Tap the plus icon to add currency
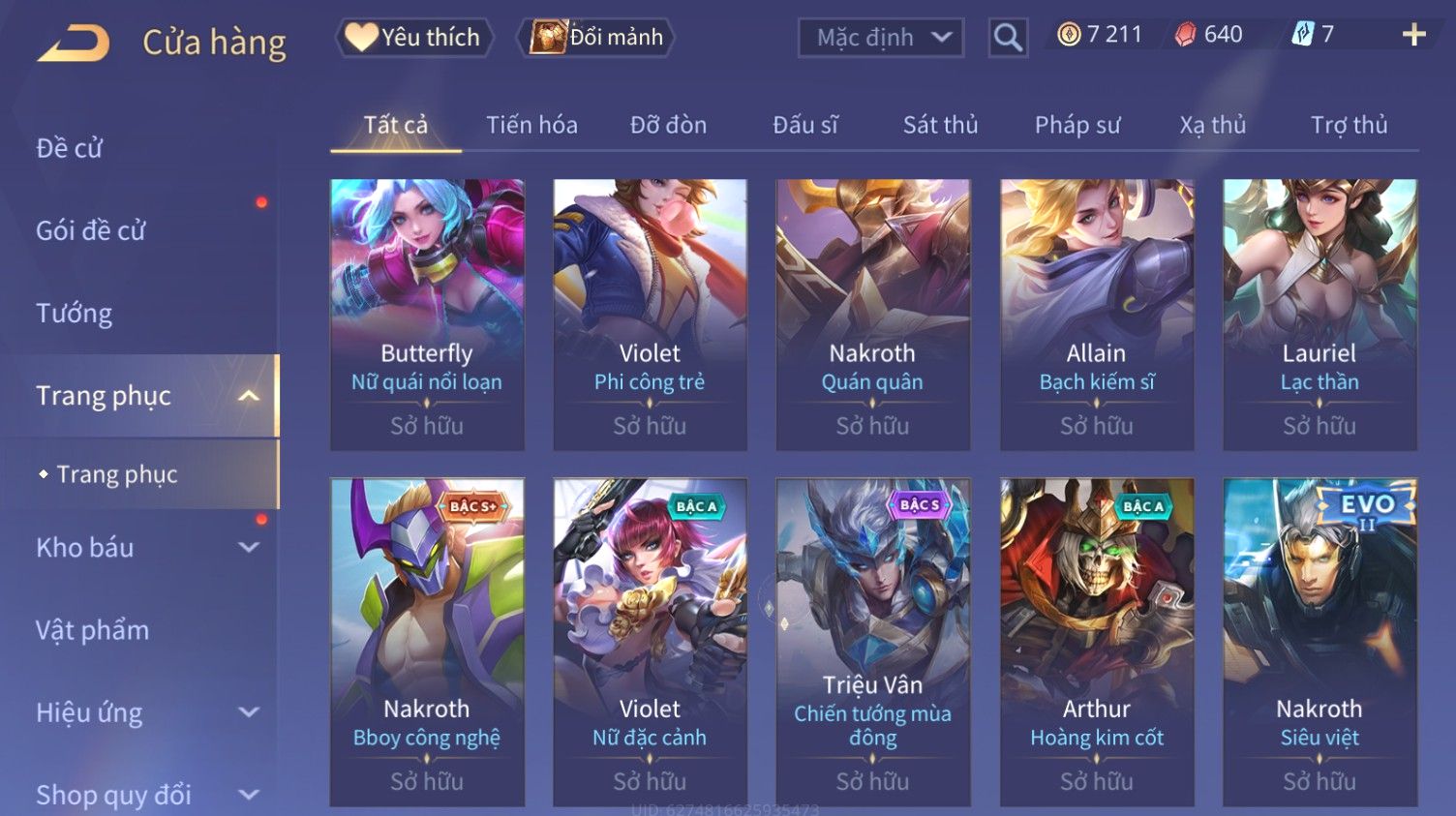The width and height of the screenshot is (1456, 816). (x=1413, y=35)
